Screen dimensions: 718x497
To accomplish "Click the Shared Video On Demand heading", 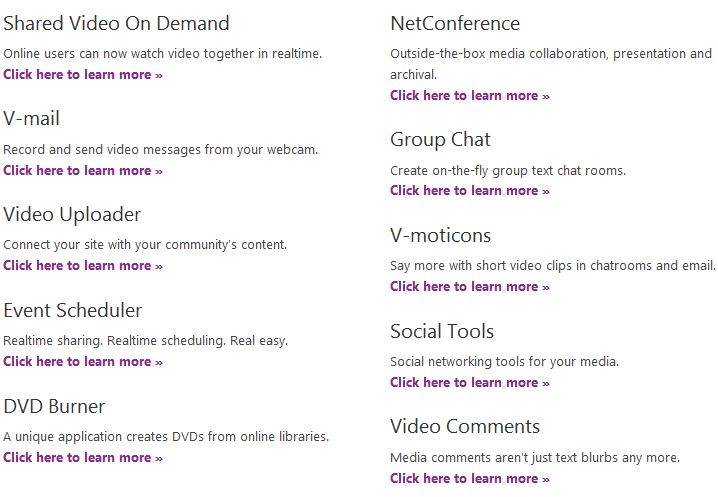I will [116, 23].
